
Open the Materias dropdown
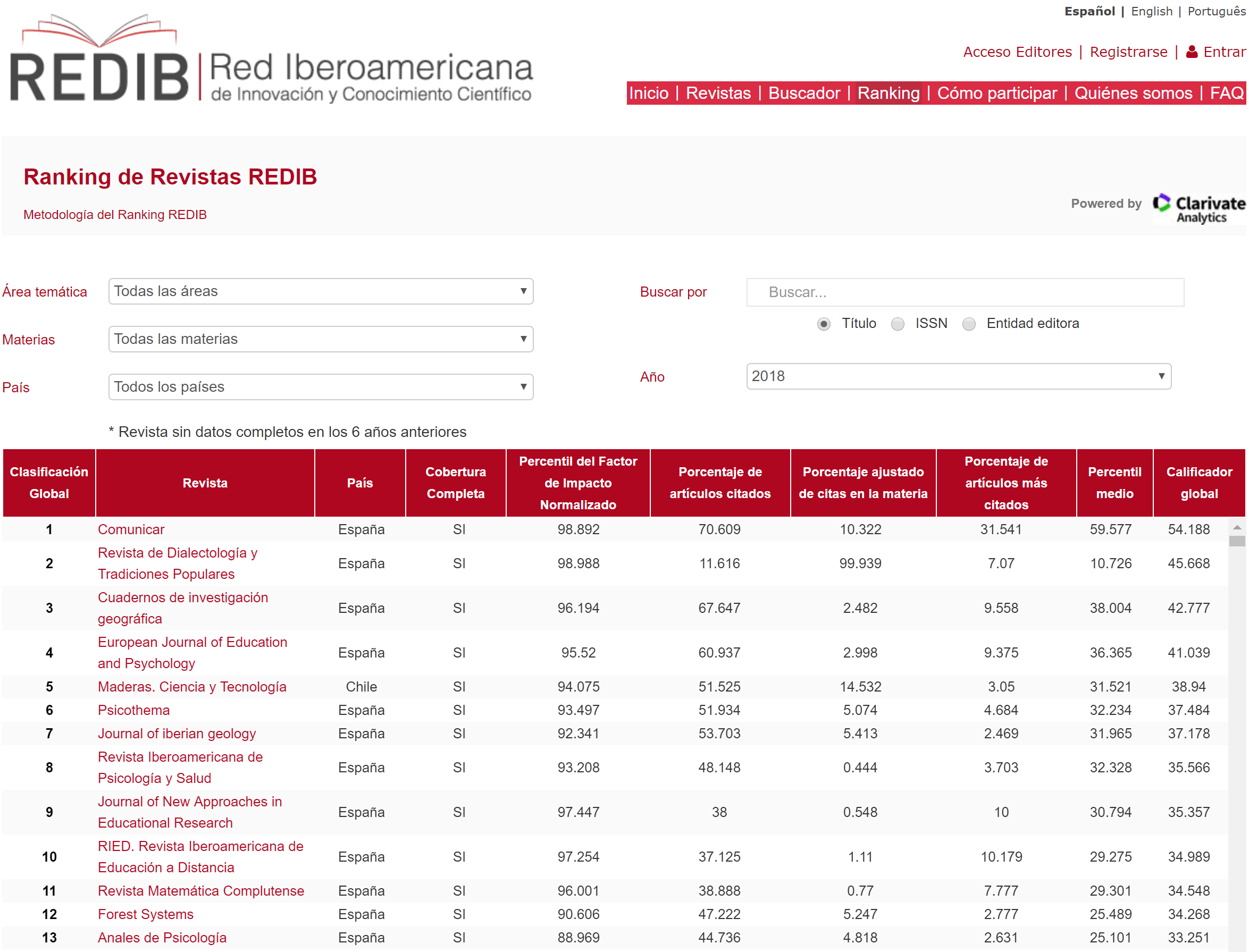(x=321, y=339)
